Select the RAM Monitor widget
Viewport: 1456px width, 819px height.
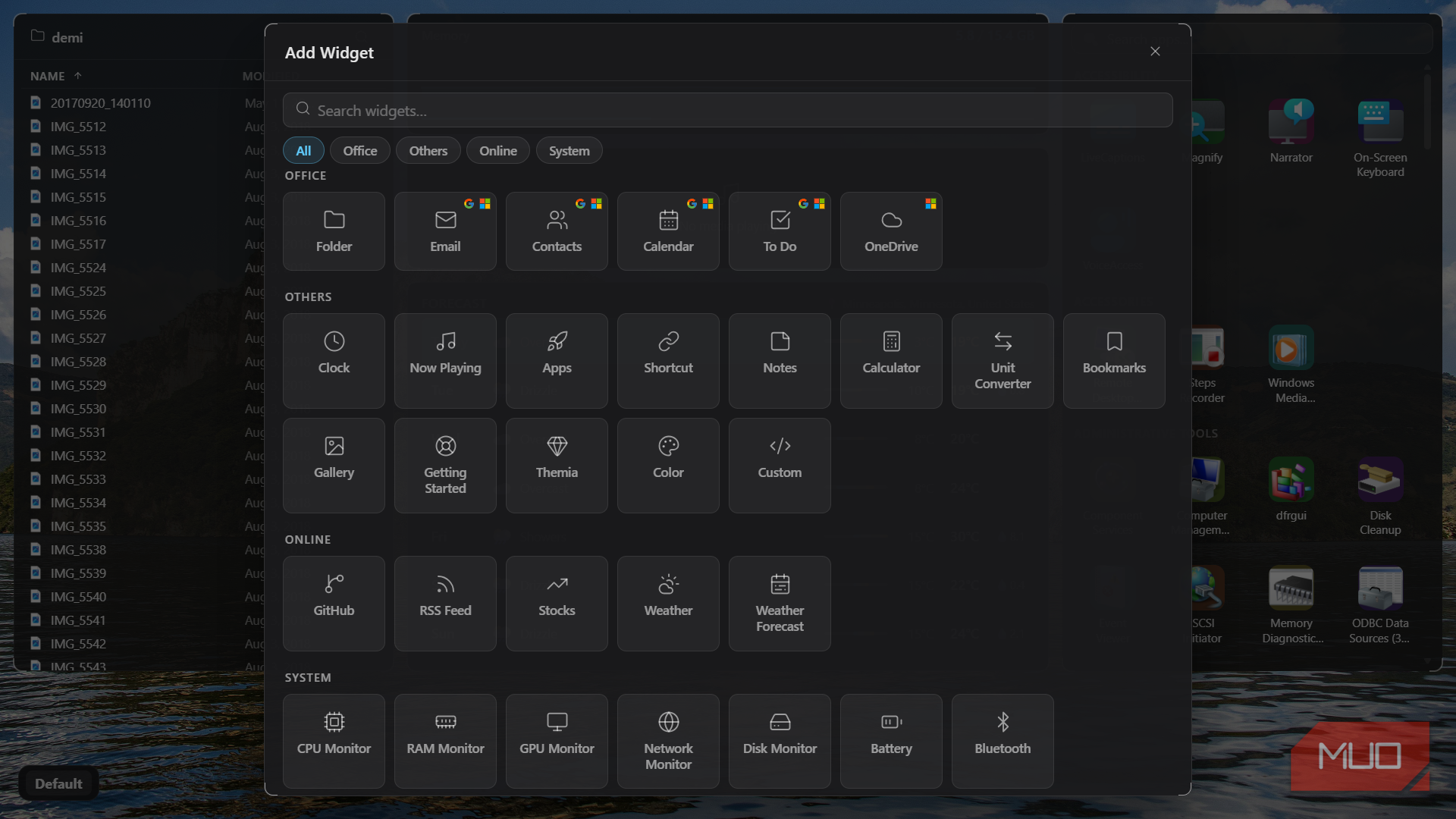tap(445, 742)
